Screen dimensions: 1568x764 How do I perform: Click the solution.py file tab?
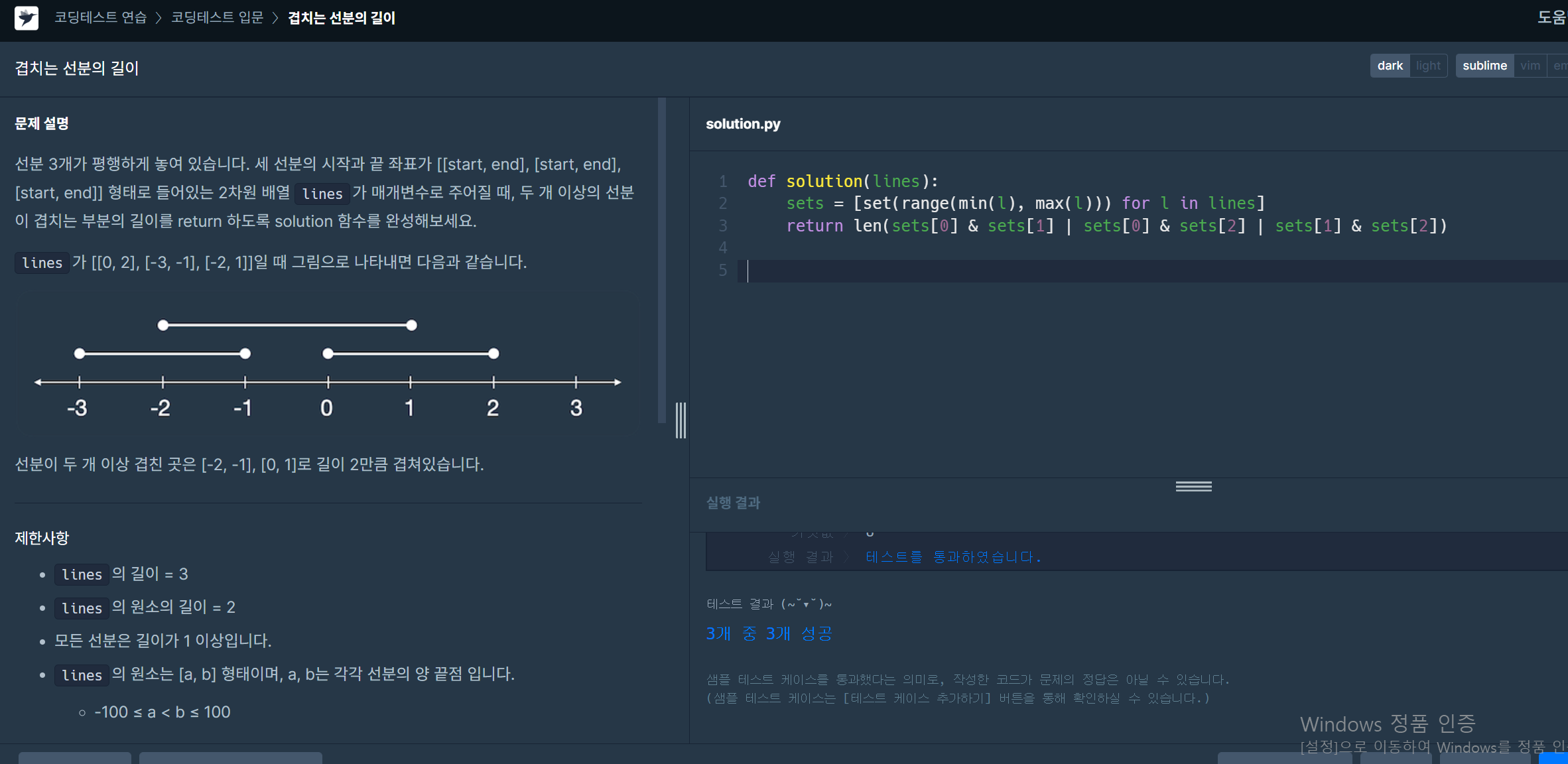click(743, 124)
